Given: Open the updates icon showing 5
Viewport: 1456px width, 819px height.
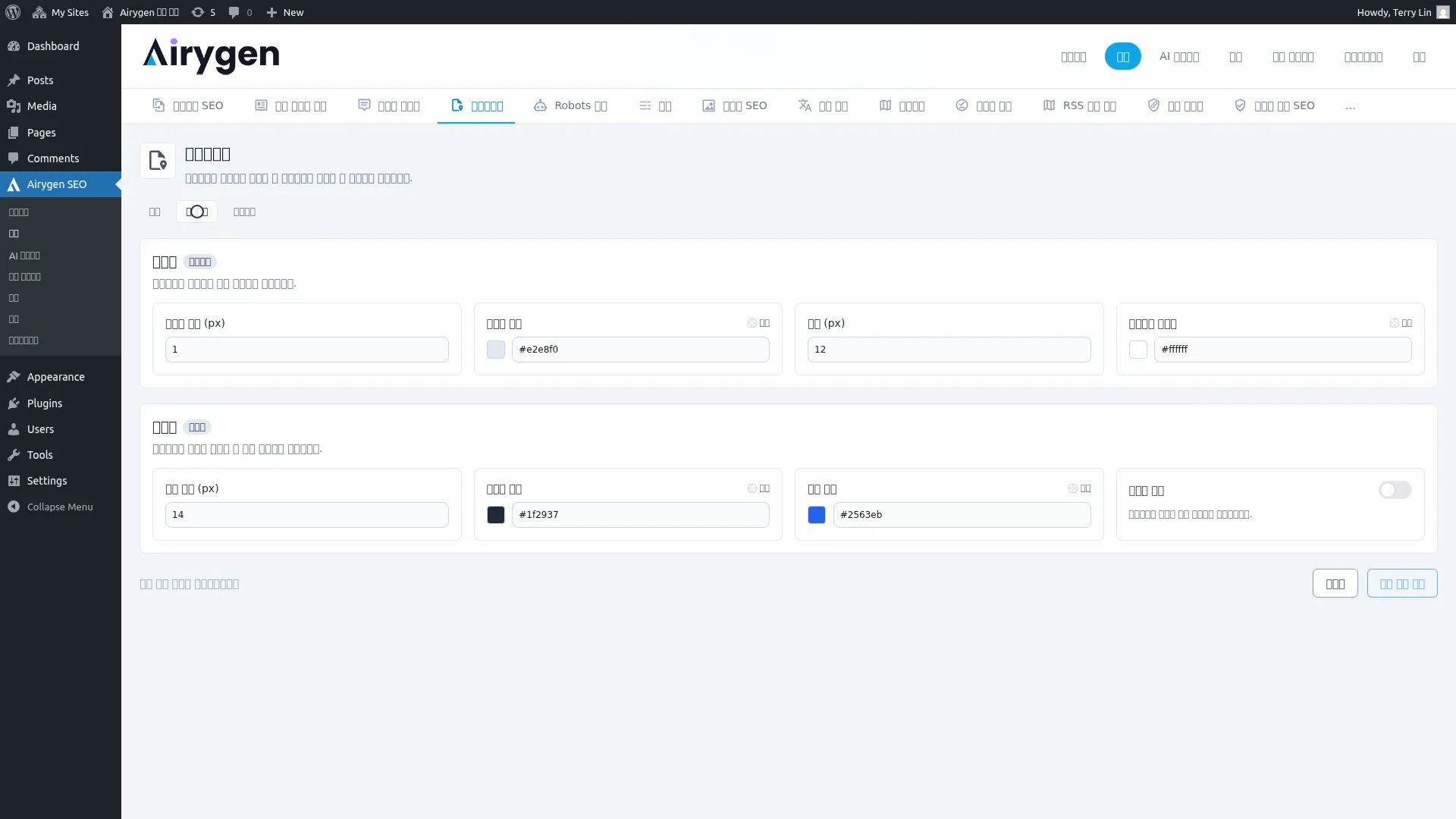Looking at the screenshot, I should point(203,12).
